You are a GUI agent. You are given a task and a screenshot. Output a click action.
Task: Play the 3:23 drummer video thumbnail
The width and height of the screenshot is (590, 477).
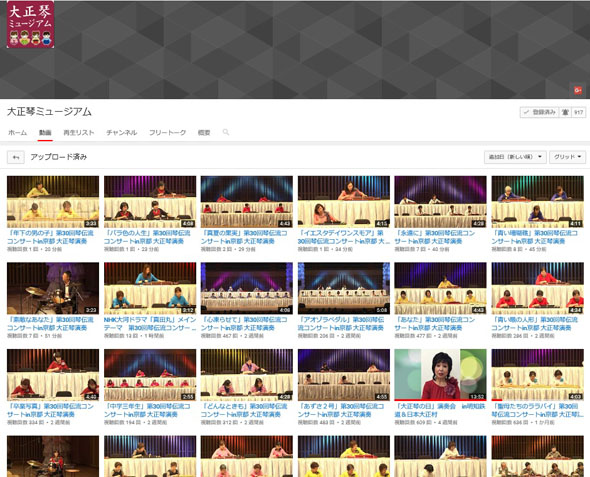(x=53, y=288)
